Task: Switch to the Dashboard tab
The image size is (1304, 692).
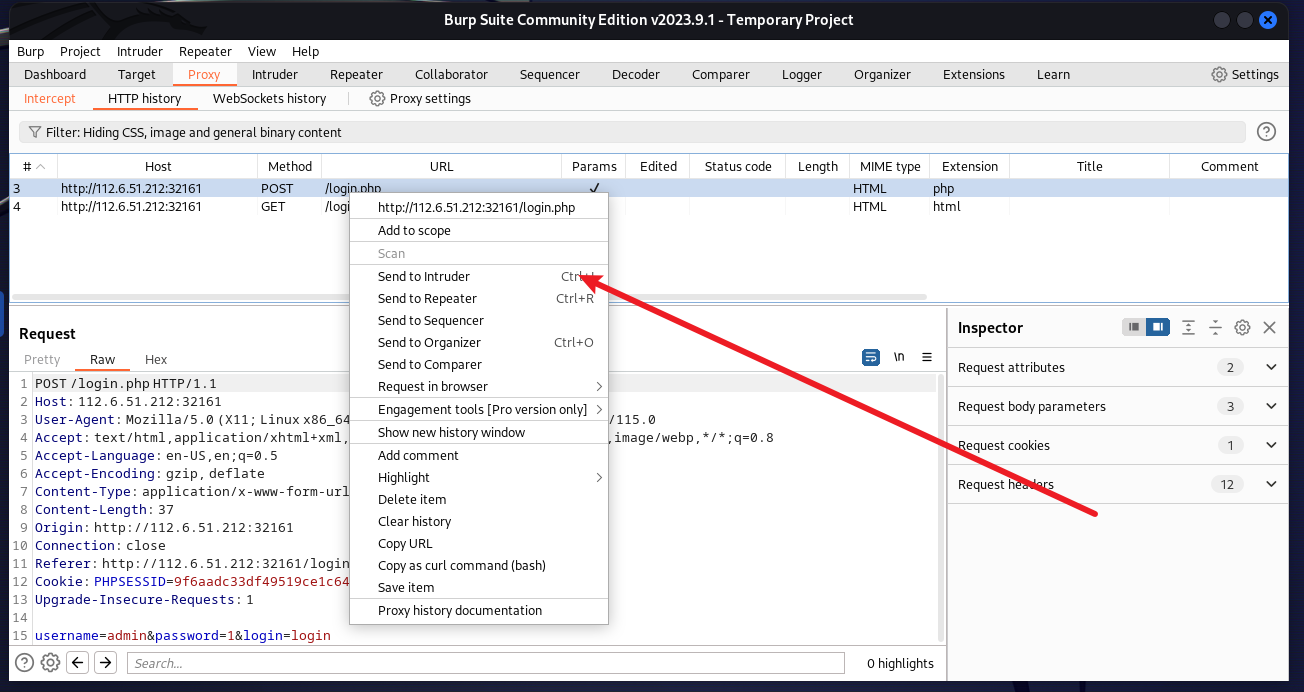Action: [x=55, y=74]
